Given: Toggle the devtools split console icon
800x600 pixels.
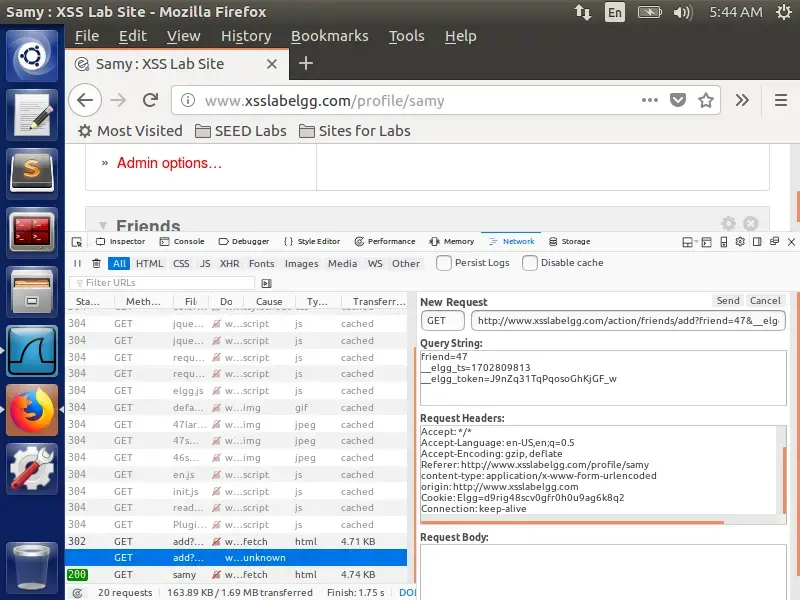Looking at the screenshot, I should pyautogui.click(x=706, y=242).
